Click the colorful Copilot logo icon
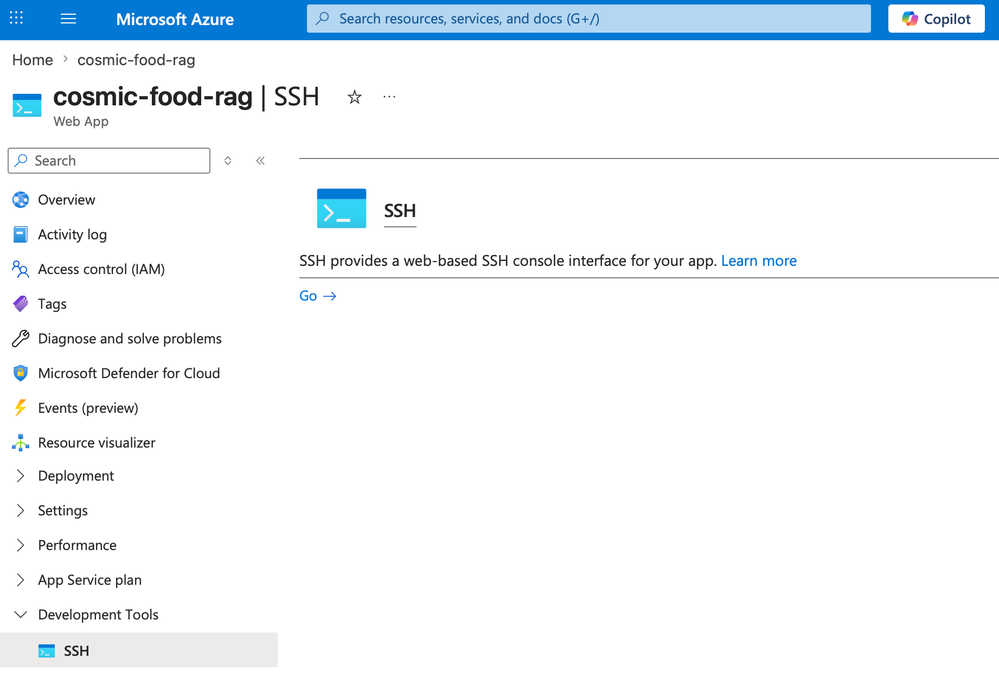This screenshot has height=676, width=999. (910, 19)
